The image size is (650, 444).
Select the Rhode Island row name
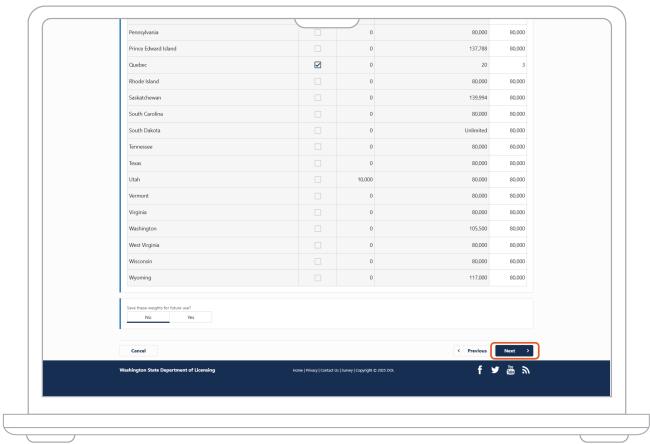[x=144, y=81]
